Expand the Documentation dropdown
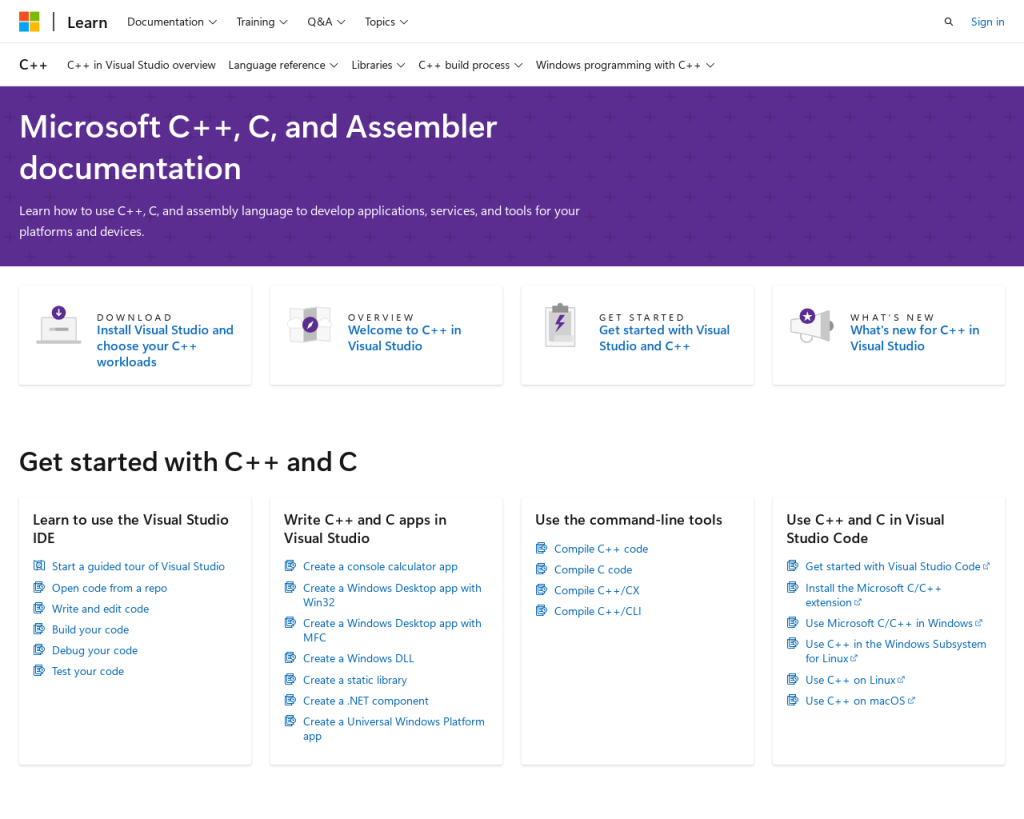1024x819 pixels. 172,22
